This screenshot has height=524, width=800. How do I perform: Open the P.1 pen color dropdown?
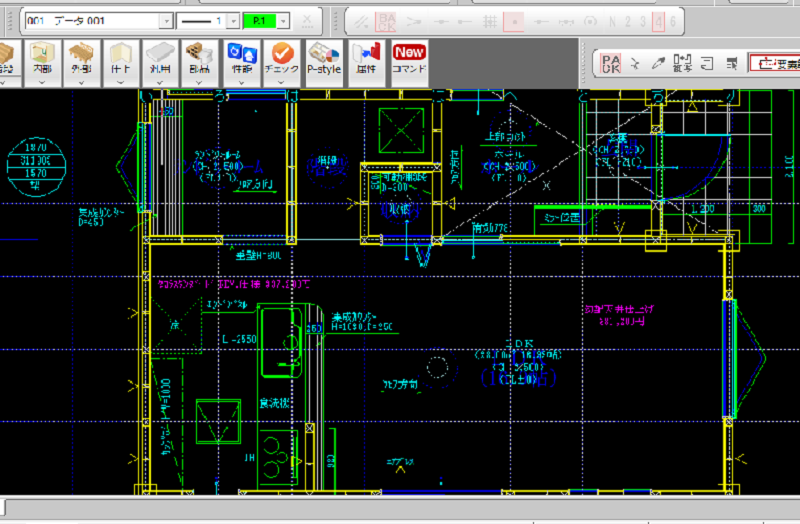[283, 21]
